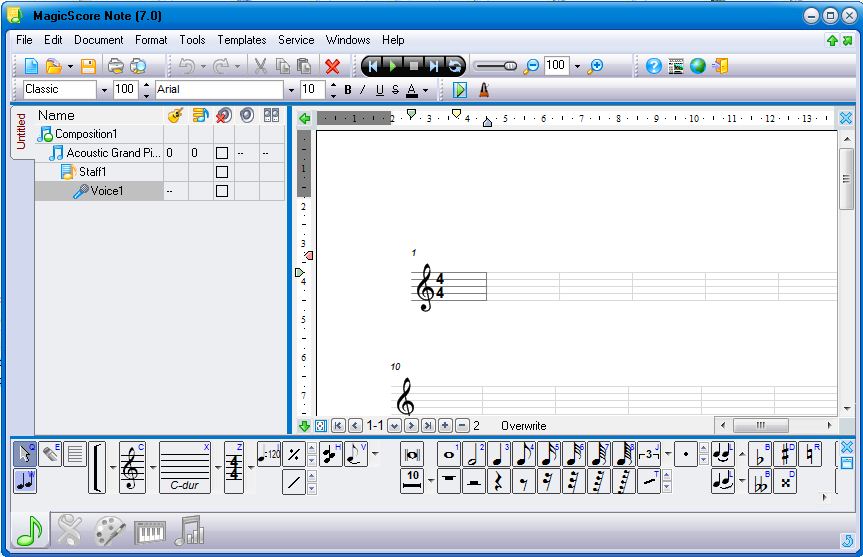Open the Arial font dropdown
This screenshot has height=557, width=863.
point(291,90)
